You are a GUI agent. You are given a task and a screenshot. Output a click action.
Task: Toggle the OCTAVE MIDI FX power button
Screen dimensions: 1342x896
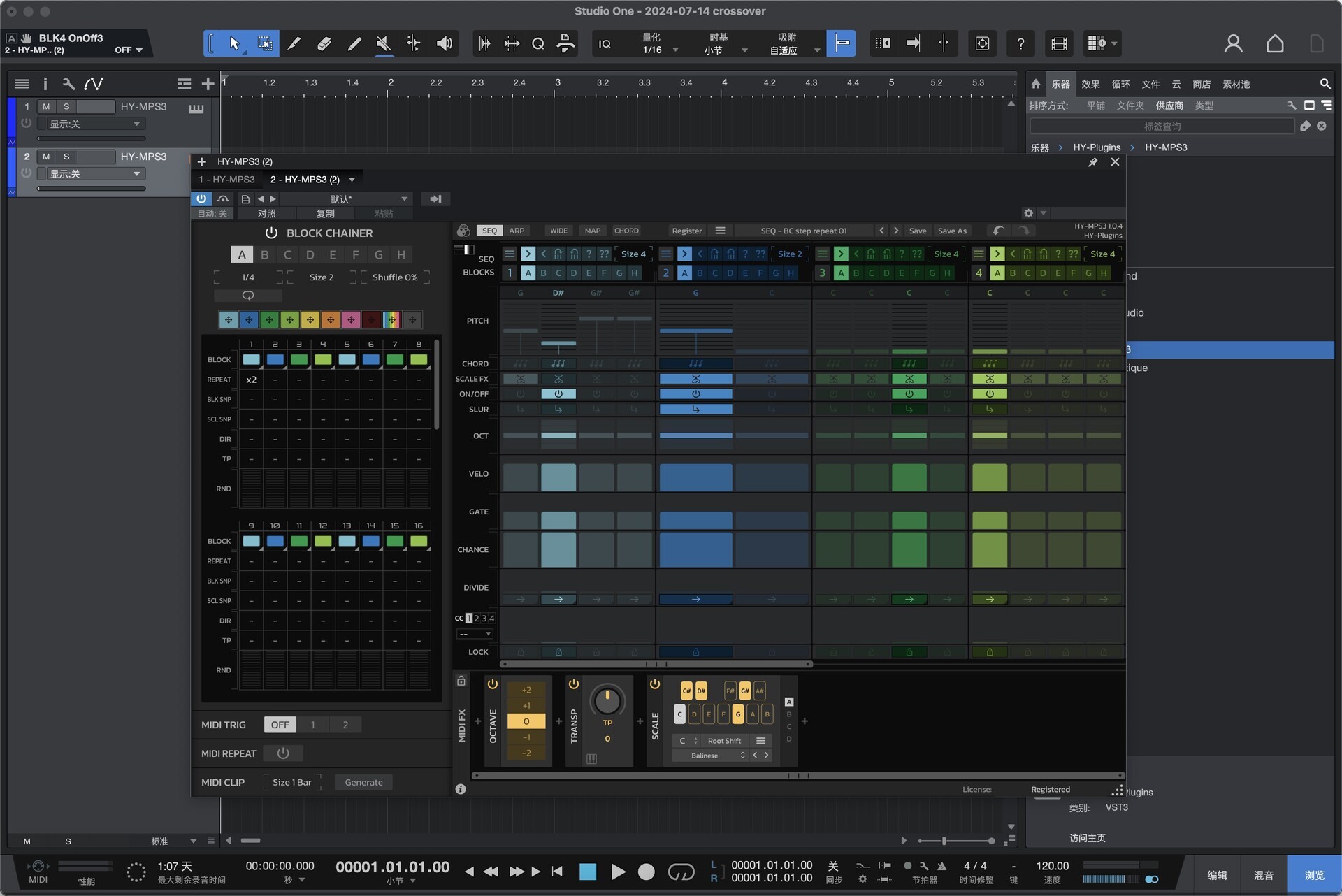pyautogui.click(x=492, y=684)
